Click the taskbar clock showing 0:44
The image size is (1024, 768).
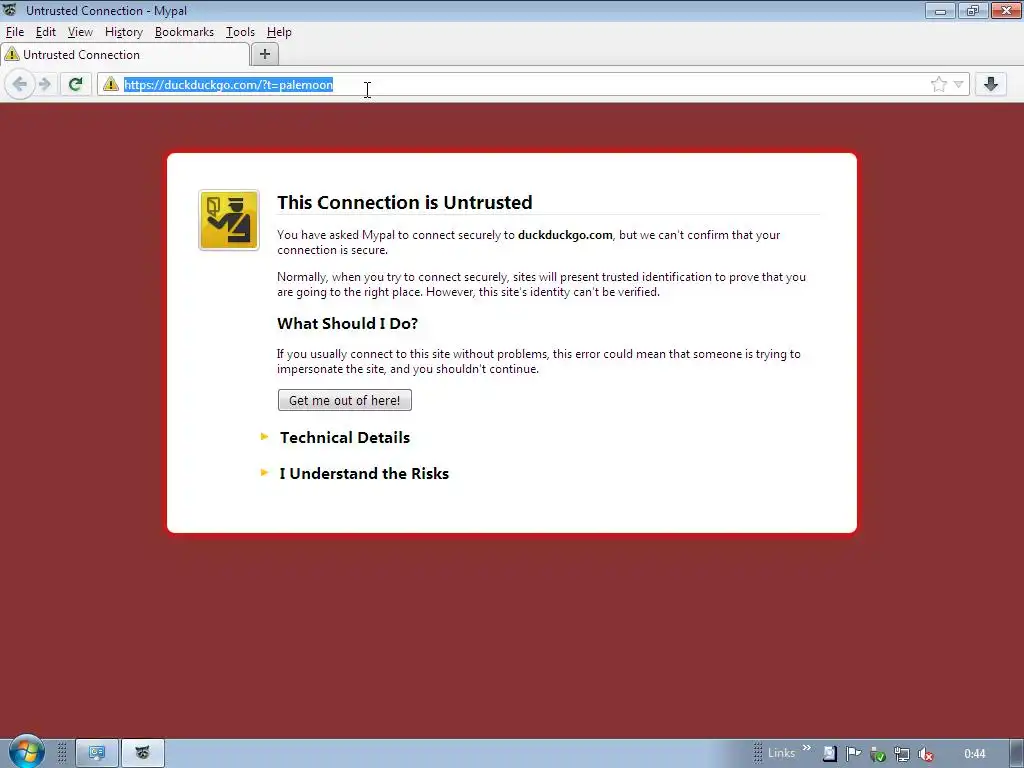pos(974,754)
